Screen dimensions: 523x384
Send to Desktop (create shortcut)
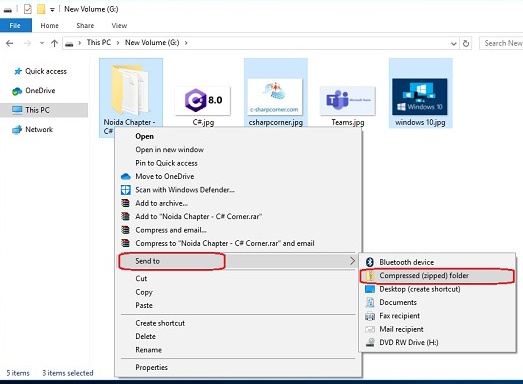point(437,289)
